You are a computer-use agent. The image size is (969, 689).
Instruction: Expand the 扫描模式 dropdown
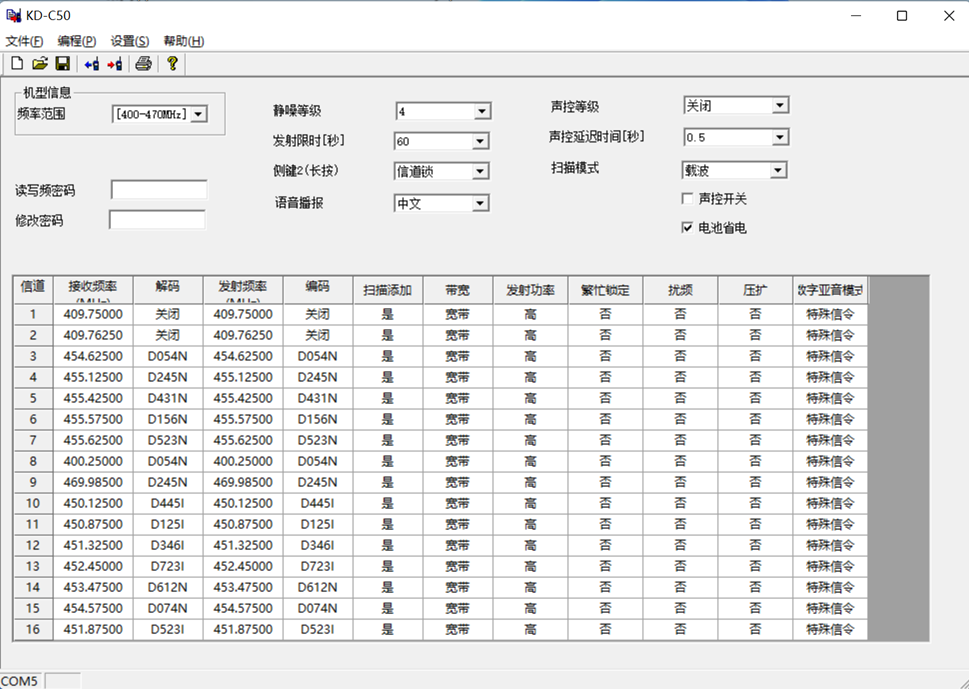click(x=779, y=171)
